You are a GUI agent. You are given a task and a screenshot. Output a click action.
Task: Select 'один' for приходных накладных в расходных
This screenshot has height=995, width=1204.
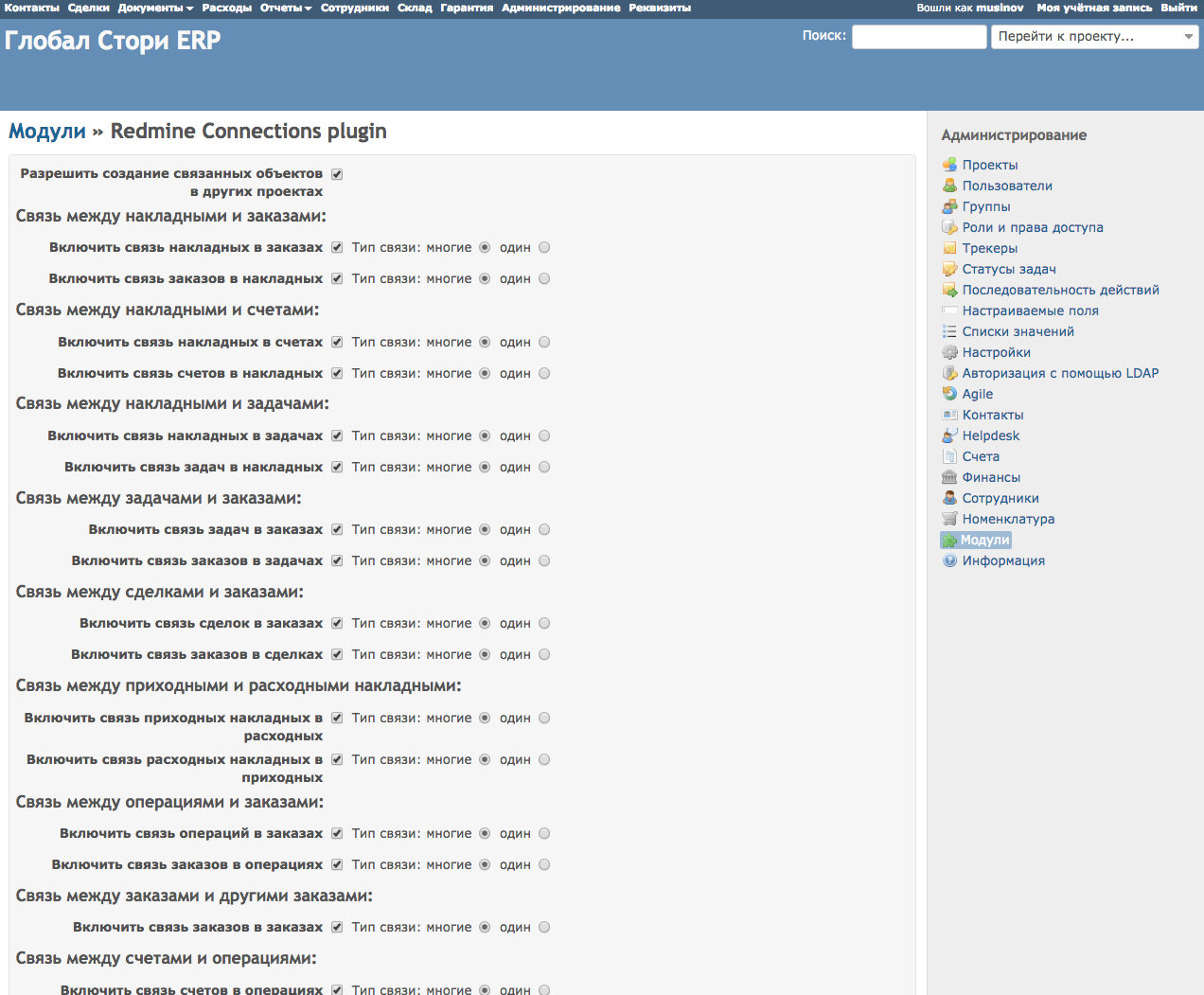[544, 718]
